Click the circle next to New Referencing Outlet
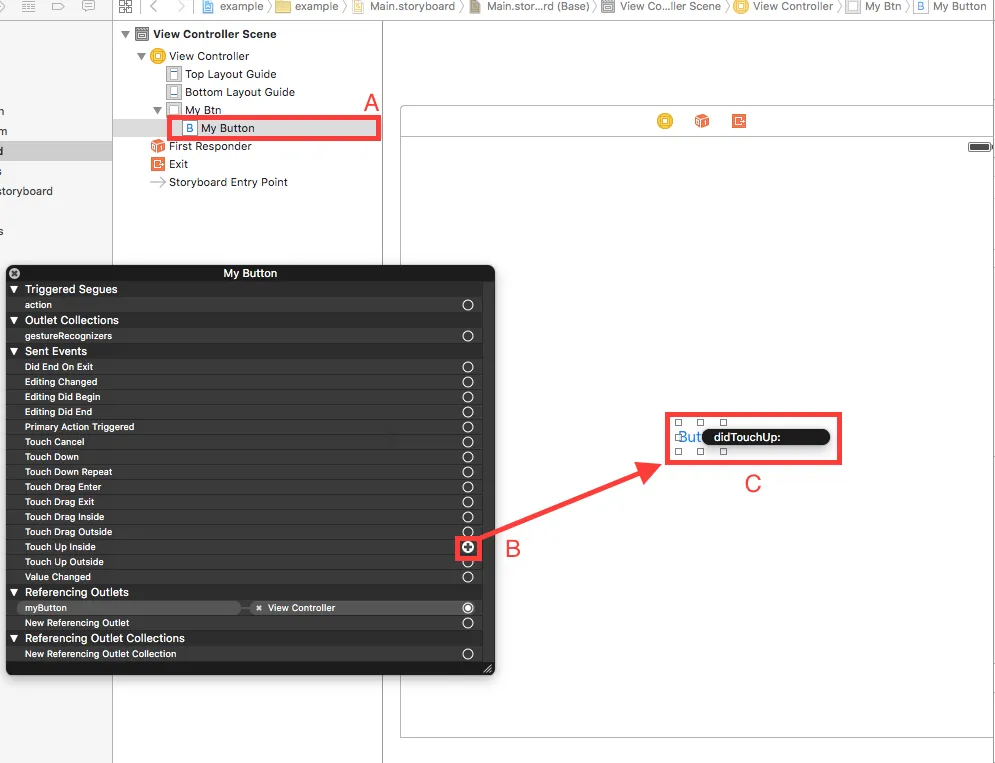The image size is (995, 763). coord(468,623)
